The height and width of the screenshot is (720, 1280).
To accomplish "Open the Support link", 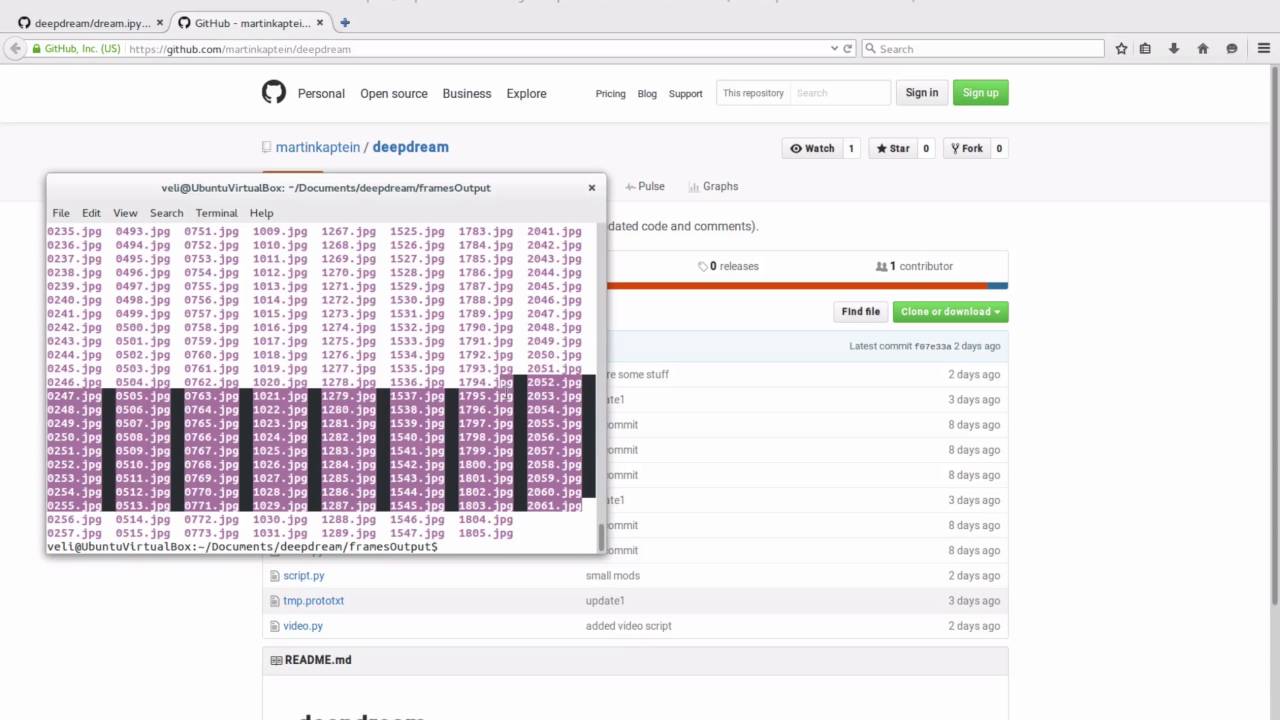I will tap(686, 94).
